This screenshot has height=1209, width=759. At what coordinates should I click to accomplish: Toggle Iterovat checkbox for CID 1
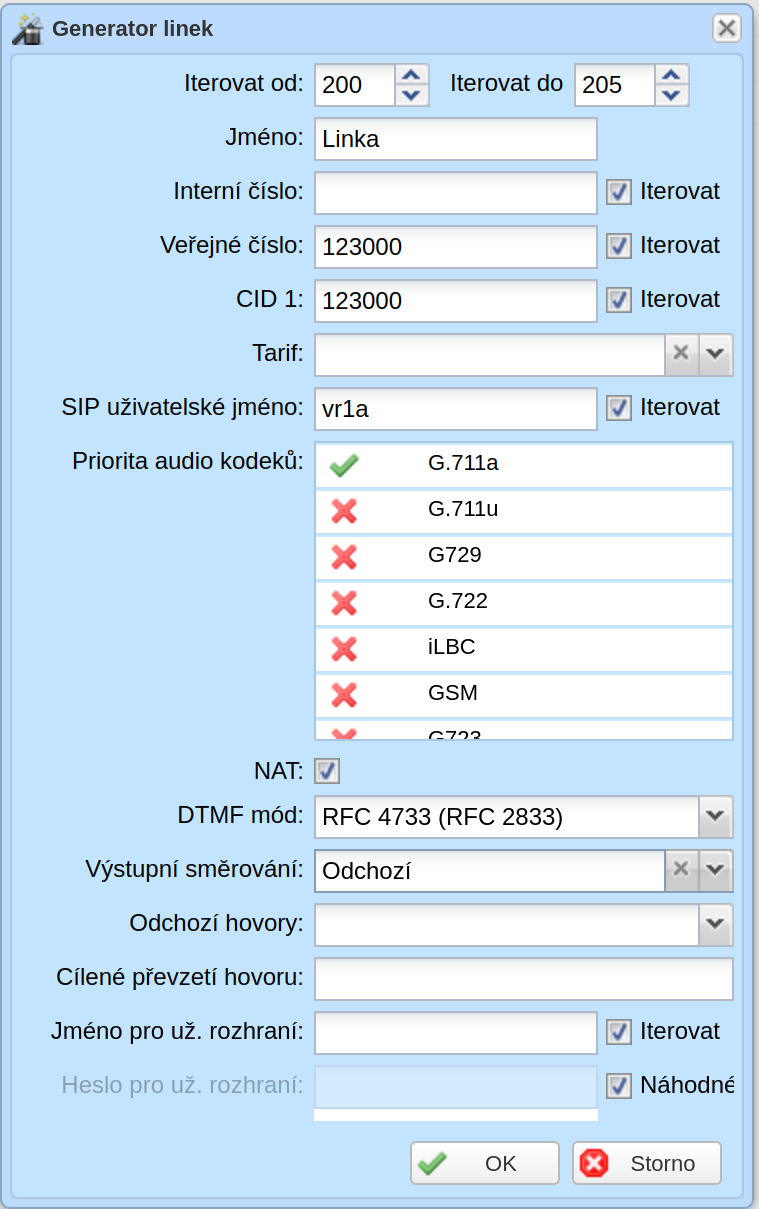coord(620,300)
